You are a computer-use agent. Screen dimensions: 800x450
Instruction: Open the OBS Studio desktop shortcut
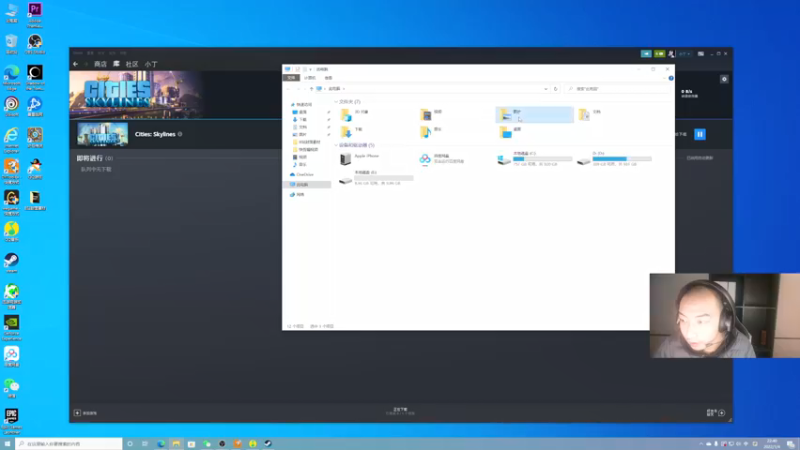tap(35, 44)
